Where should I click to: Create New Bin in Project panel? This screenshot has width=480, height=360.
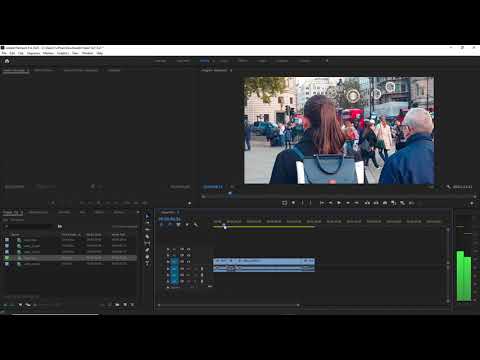click(x=117, y=305)
